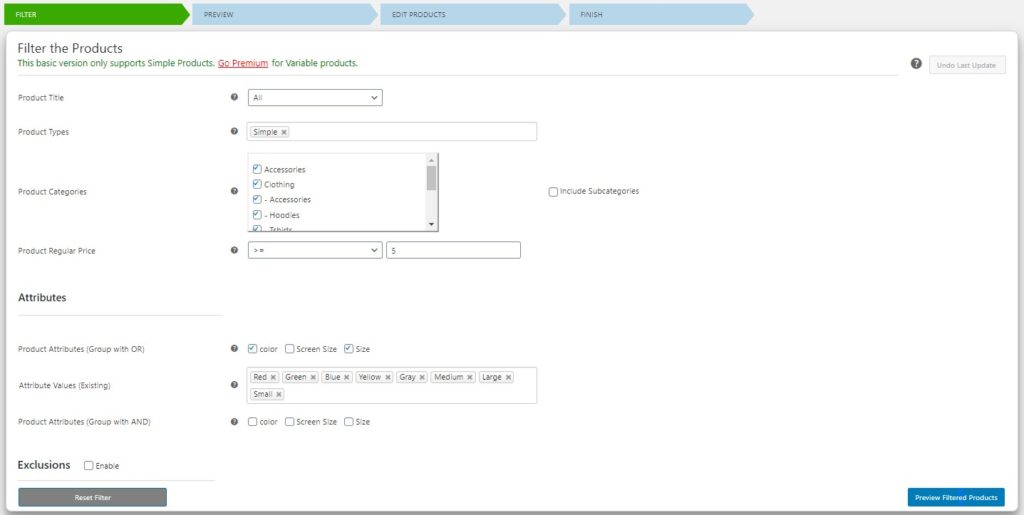Click inside the Product Types tag field
This screenshot has width=1024, height=515.
(392, 131)
